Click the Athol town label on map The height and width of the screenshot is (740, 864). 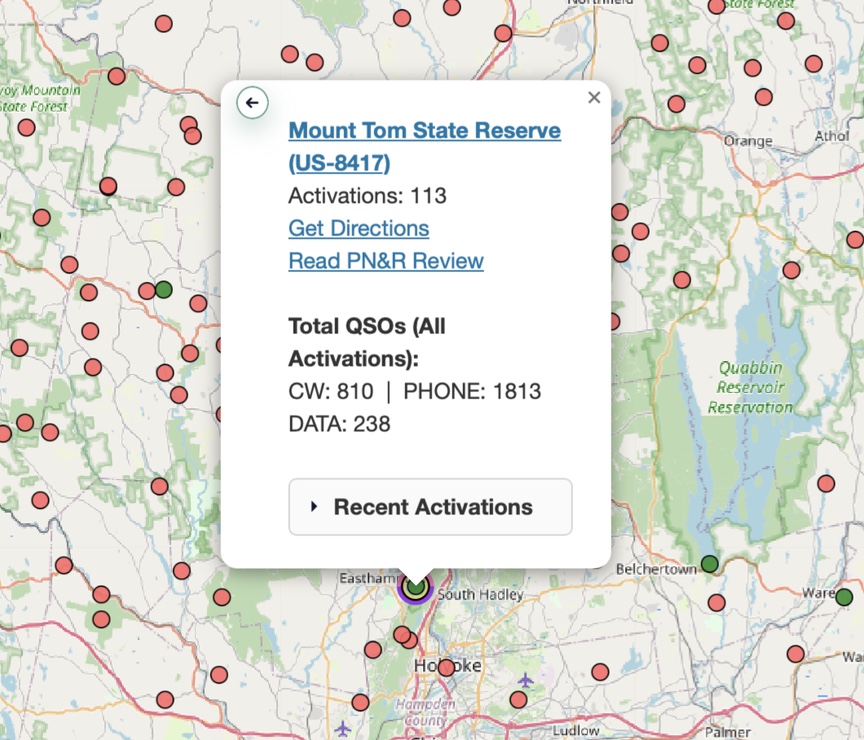[831, 136]
